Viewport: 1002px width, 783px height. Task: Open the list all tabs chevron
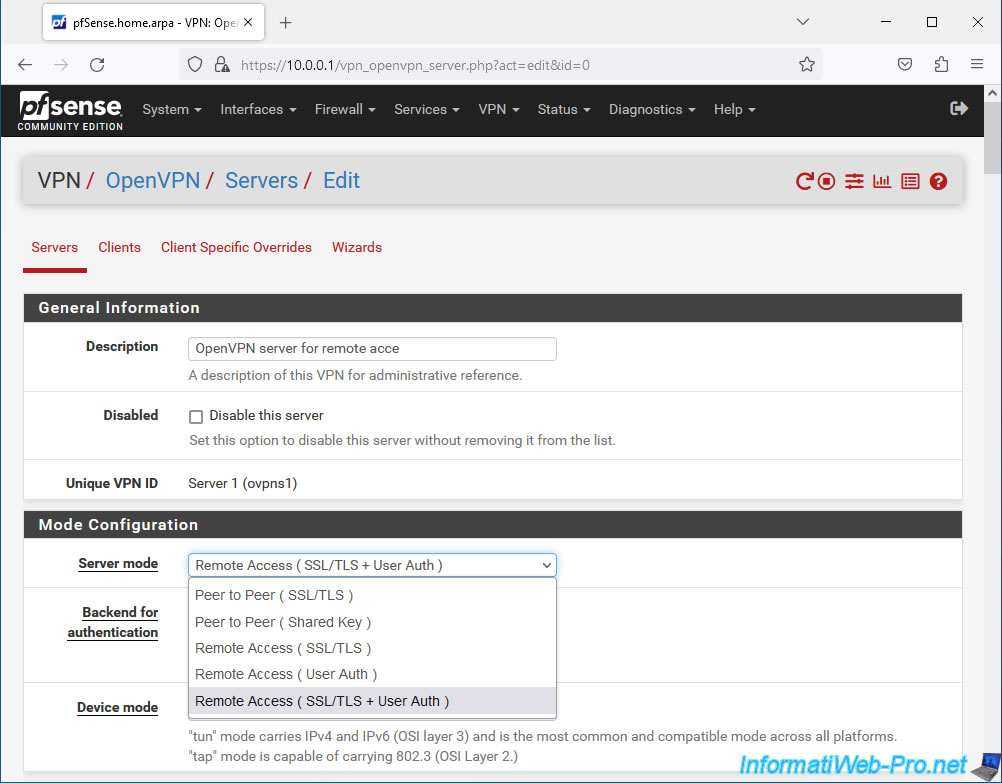(803, 22)
